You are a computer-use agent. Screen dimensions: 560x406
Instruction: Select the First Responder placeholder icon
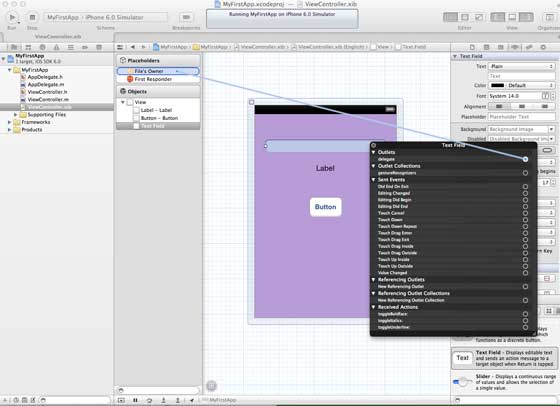click(x=130, y=79)
